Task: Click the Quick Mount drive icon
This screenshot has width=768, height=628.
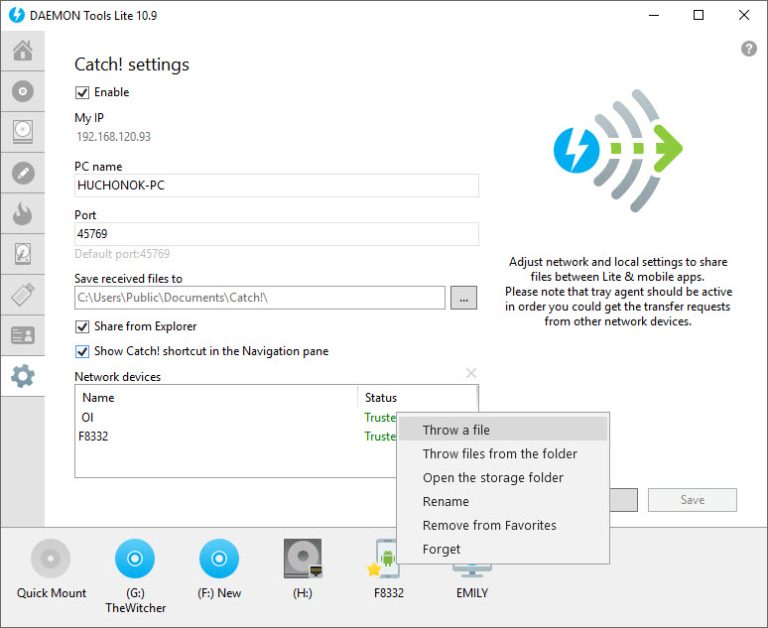Action: click(x=51, y=559)
